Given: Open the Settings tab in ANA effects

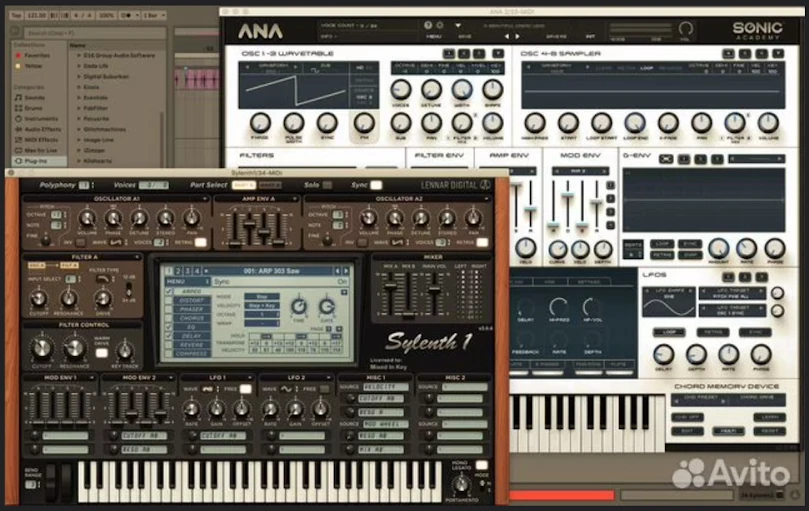Looking at the screenshot, I should point(589,282).
